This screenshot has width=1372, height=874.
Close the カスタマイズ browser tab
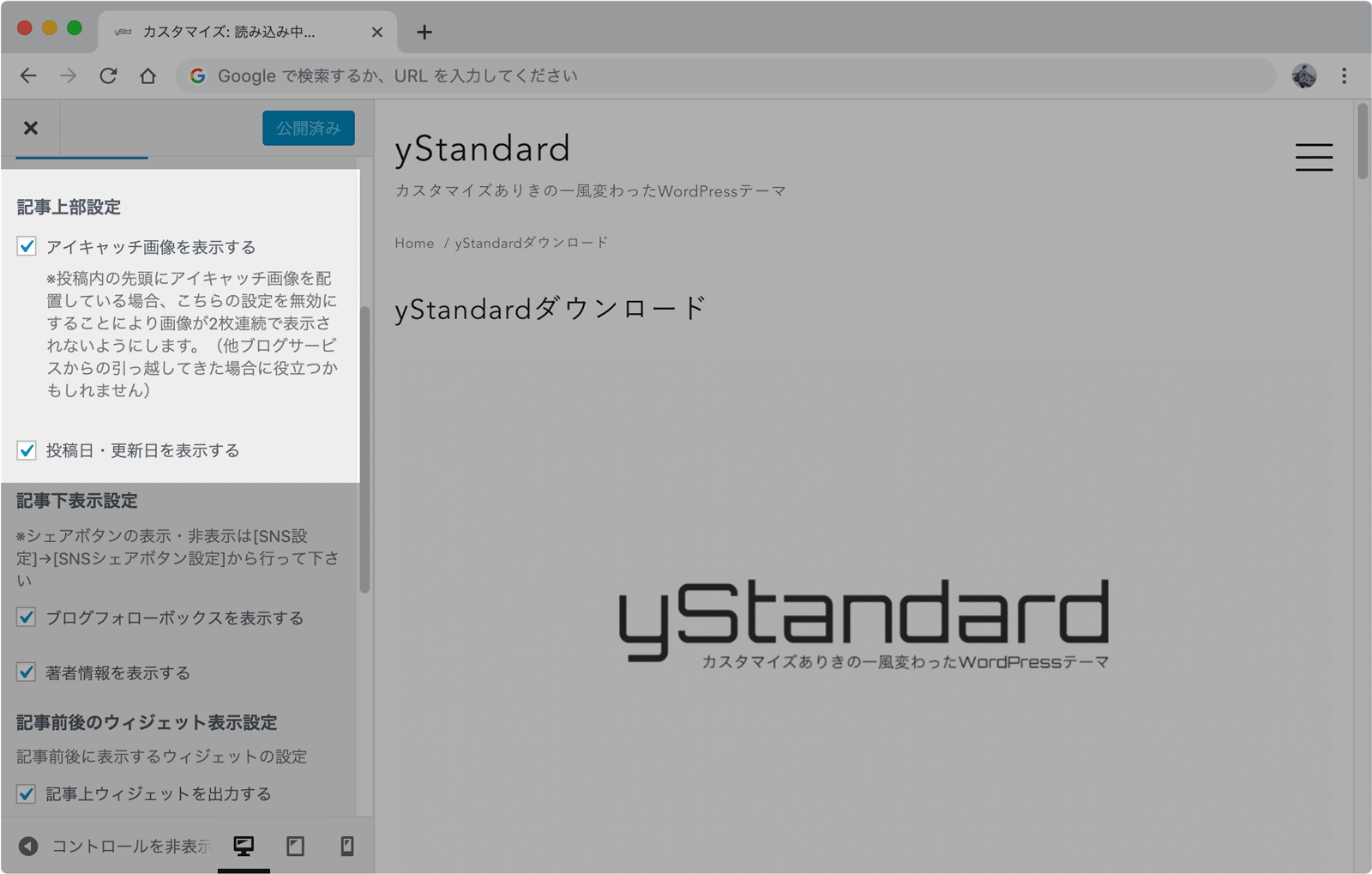click(x=377, y=33)
